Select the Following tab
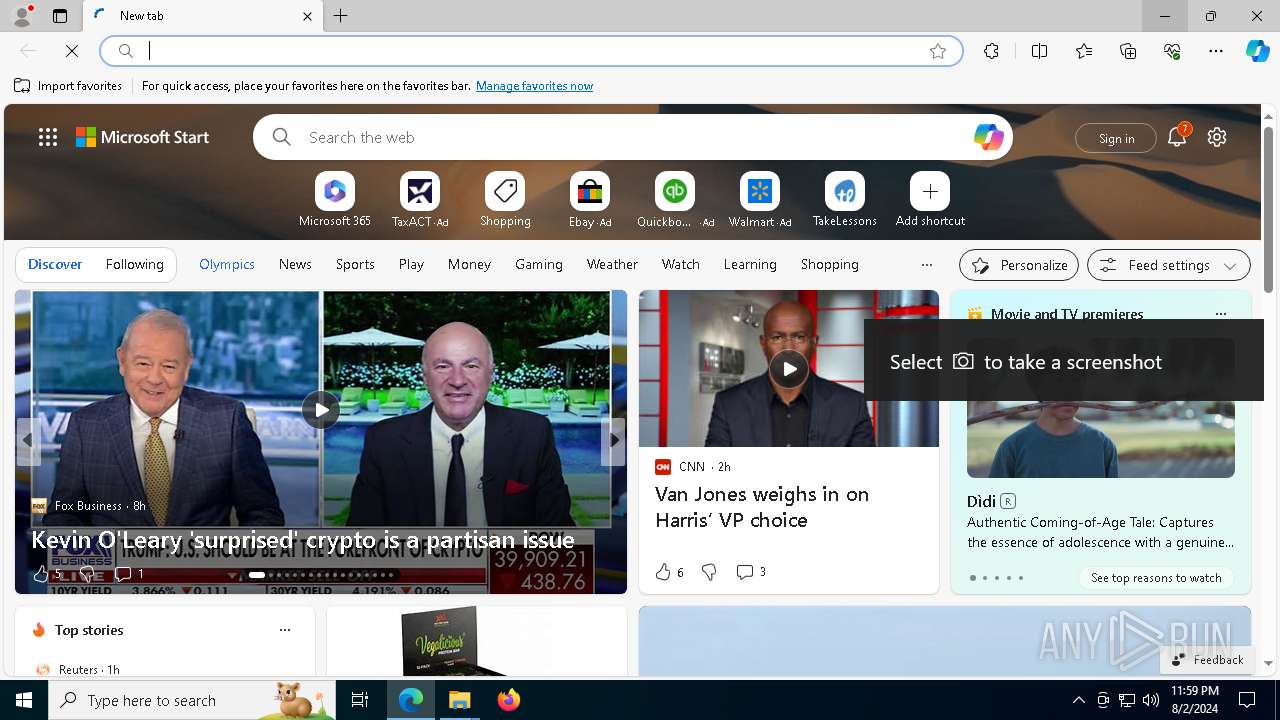This screenshot has height=720, width=1280. (134, 264)
